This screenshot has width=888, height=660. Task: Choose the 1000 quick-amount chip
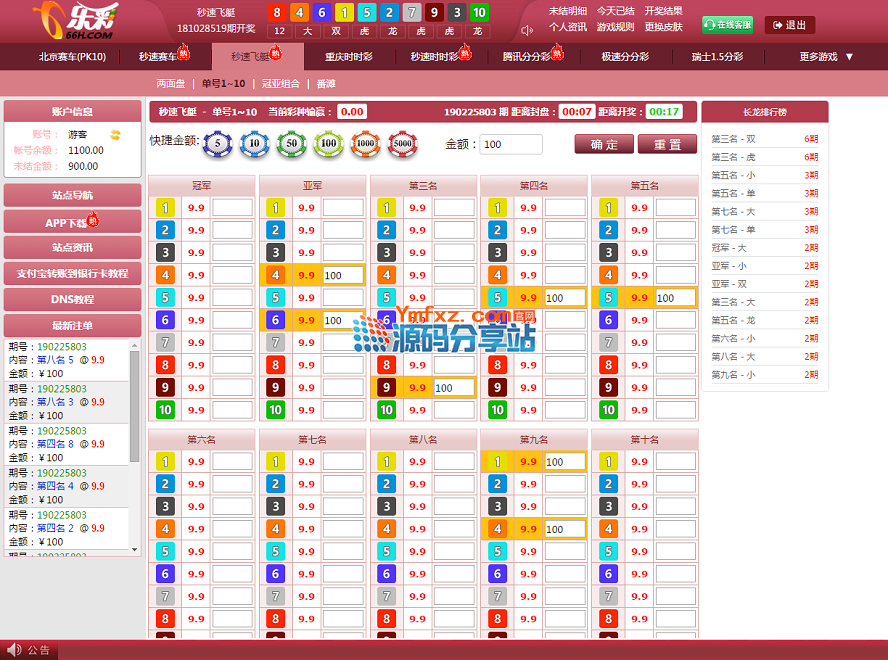tap(365, 144)
